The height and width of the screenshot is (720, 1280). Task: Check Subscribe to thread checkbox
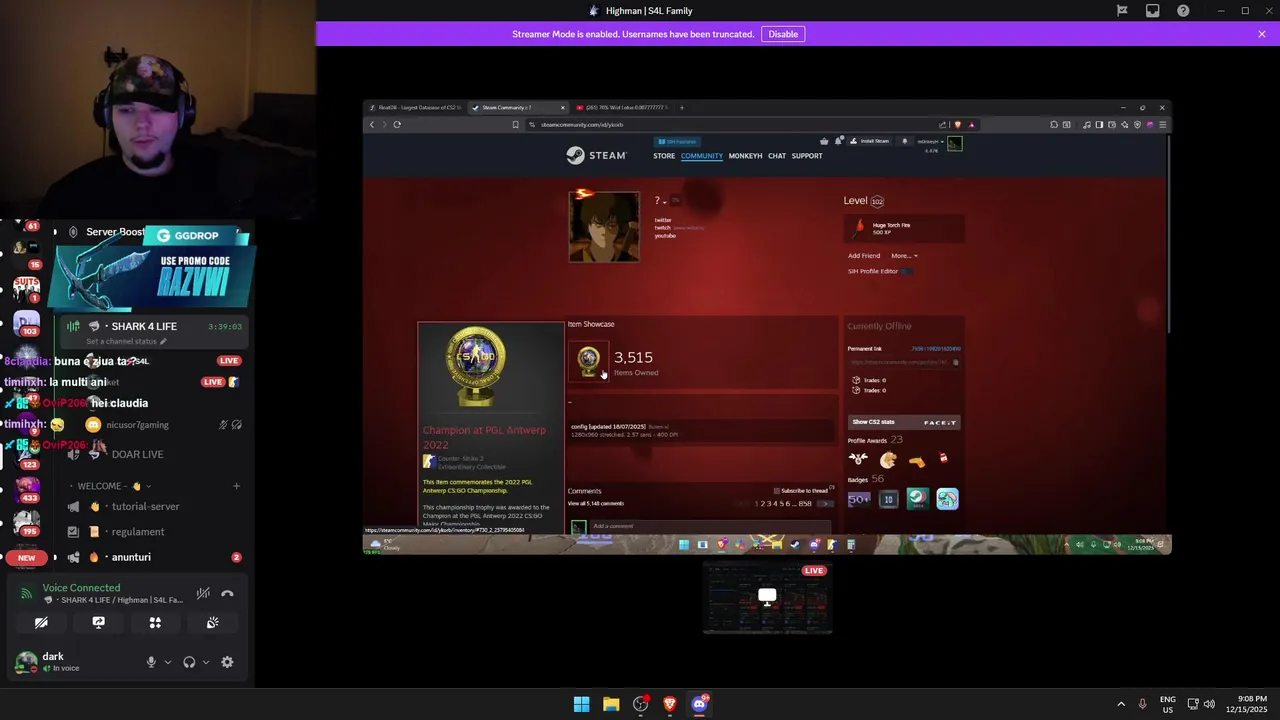(x=777, y=491)
